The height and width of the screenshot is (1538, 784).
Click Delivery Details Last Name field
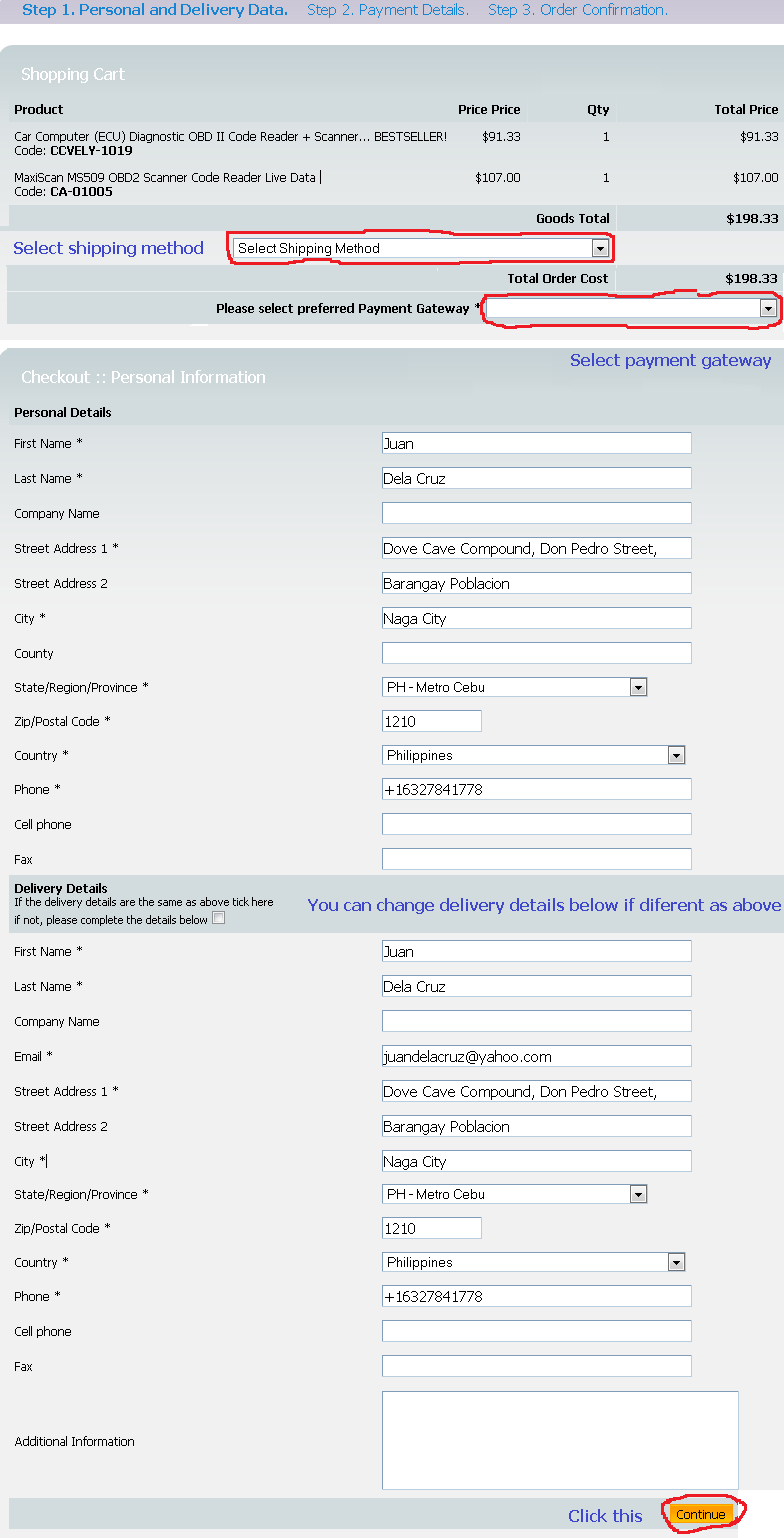tap(537, 986)
